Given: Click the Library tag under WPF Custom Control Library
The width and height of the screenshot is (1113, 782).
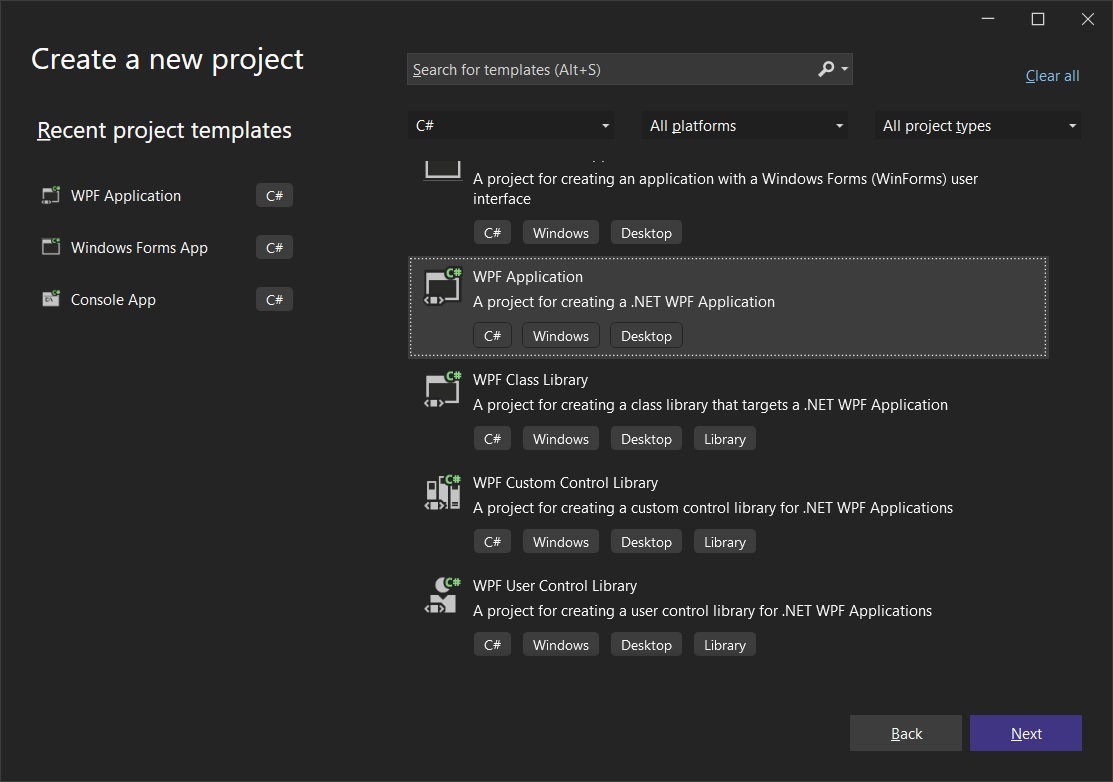Looking at the screenshot, I should pyautogui.click(x=725, y=541).
